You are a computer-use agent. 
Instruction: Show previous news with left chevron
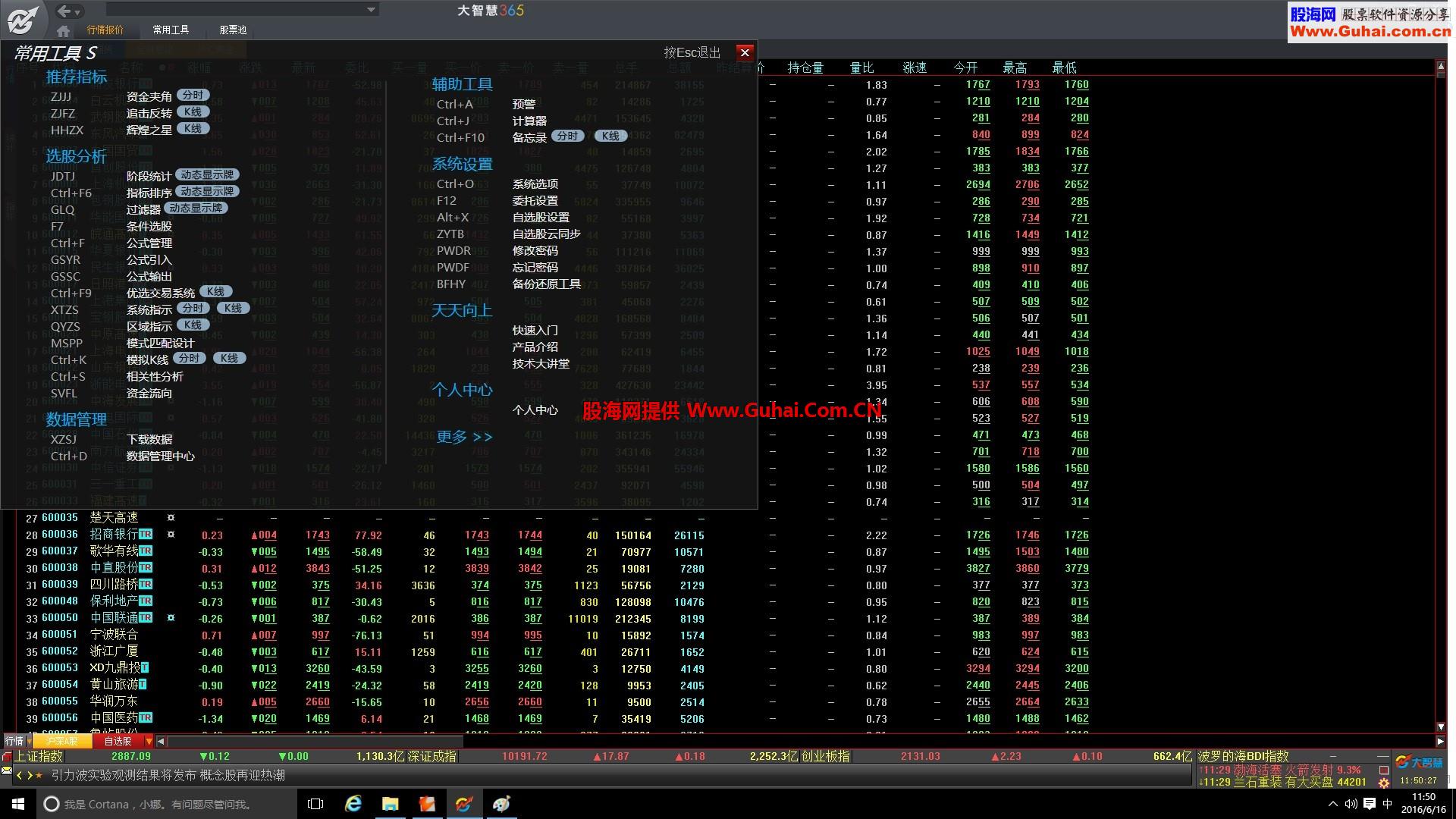[x=20, y=775]
